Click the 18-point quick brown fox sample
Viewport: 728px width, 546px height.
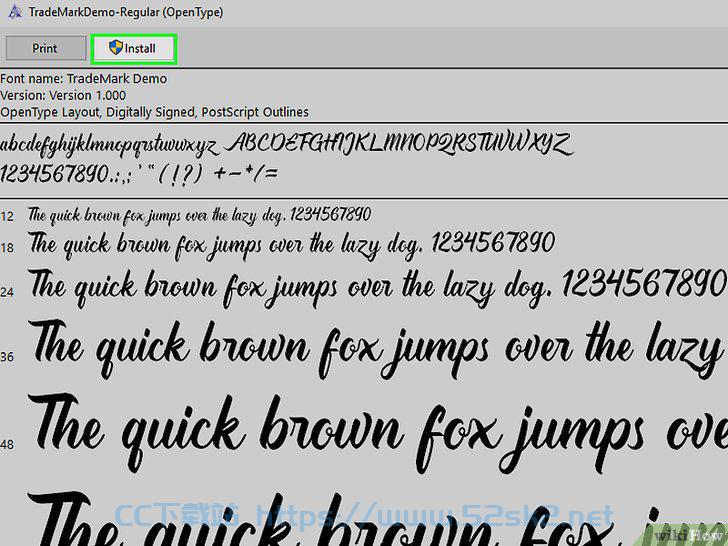click(292, 245)
